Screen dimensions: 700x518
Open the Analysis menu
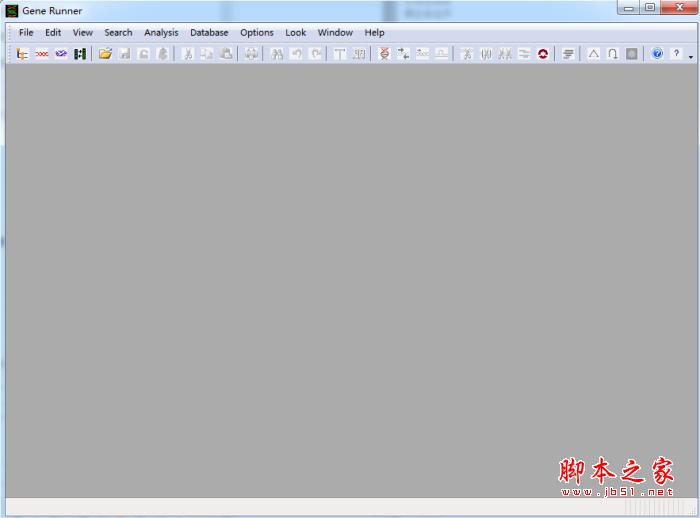click(161, 33)
